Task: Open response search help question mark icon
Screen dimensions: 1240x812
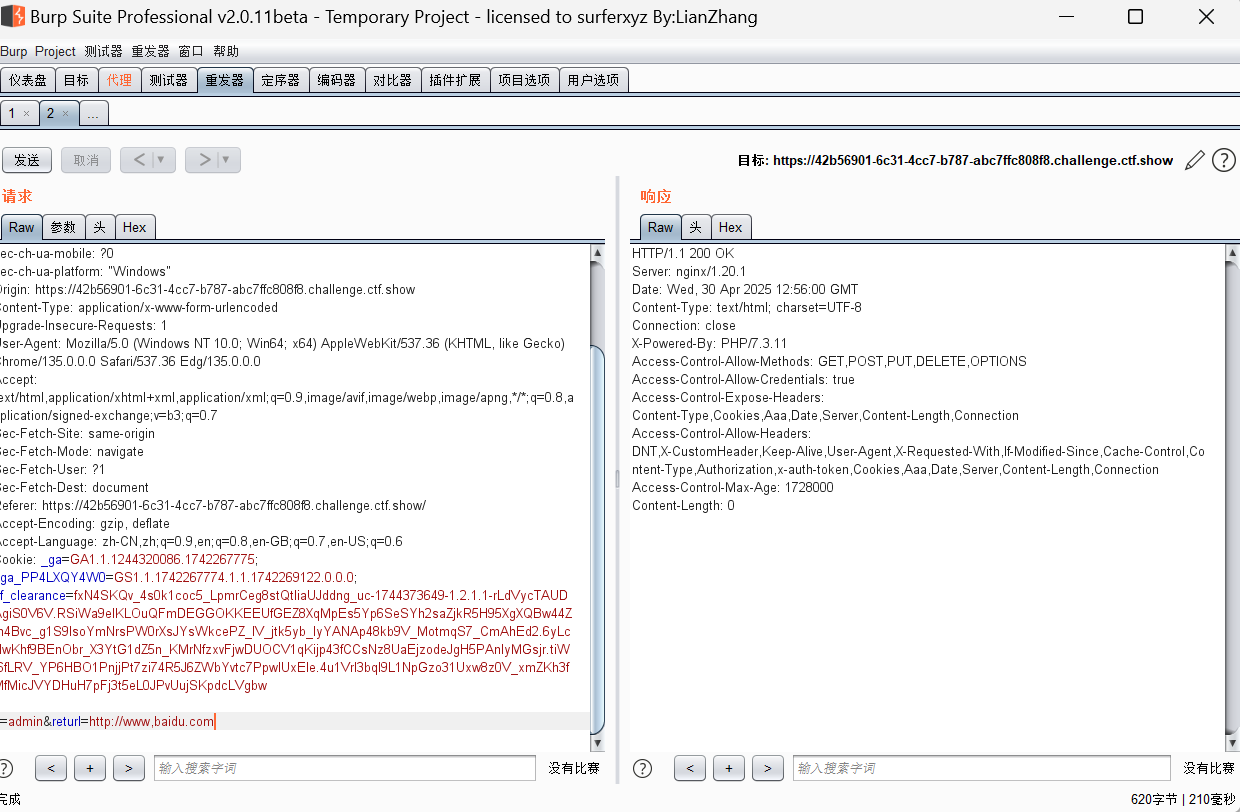Action: [643, 768]
